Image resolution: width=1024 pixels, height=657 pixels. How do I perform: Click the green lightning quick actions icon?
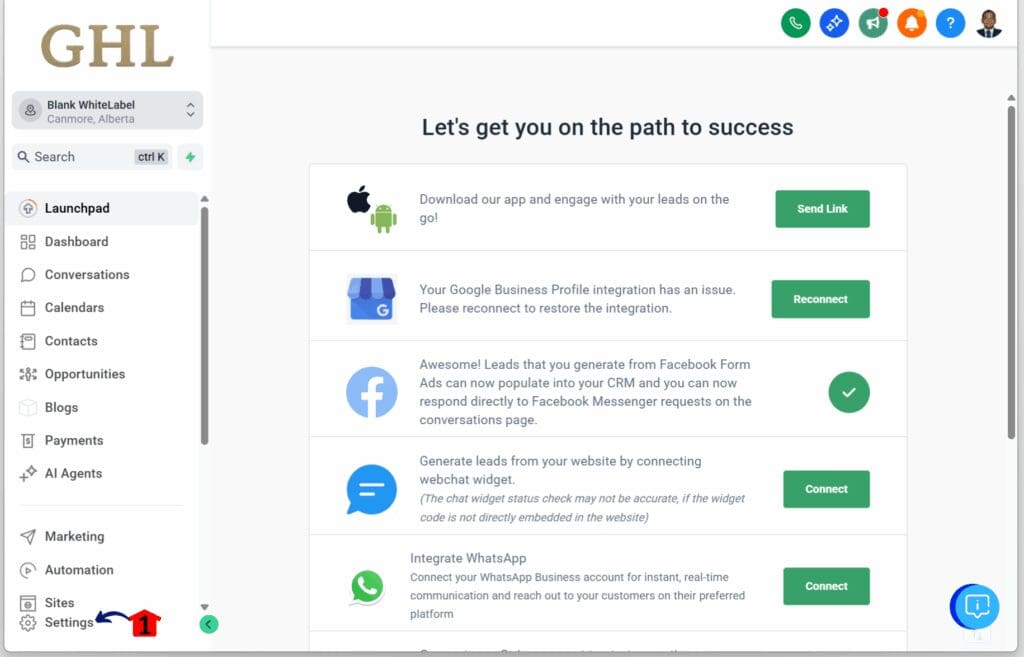tap(190, 157)
